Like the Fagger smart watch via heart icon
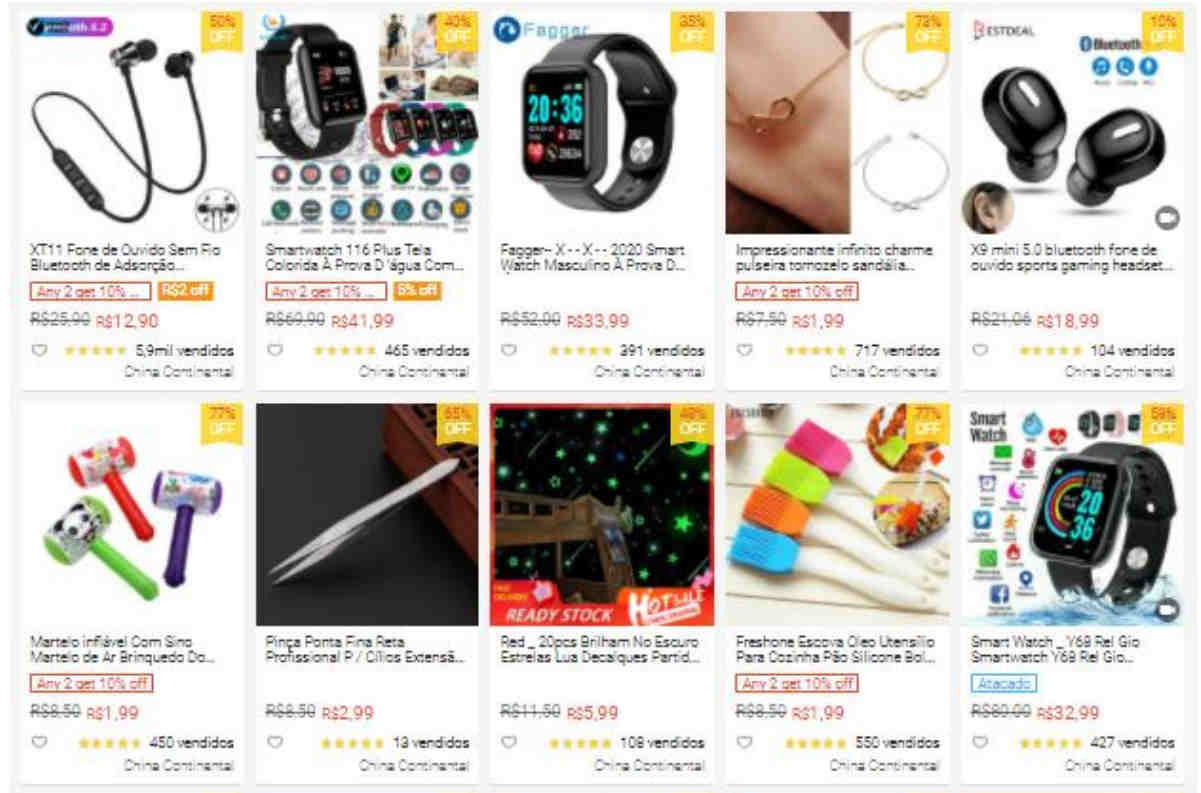This screenshot has width=1201, height=793. tap(510, 351)
